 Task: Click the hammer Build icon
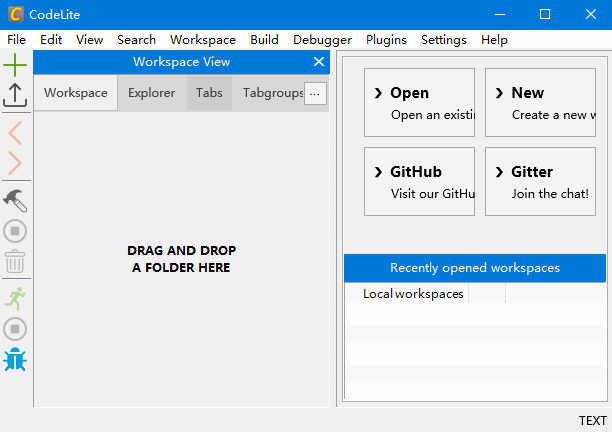[x=15, y=199]
